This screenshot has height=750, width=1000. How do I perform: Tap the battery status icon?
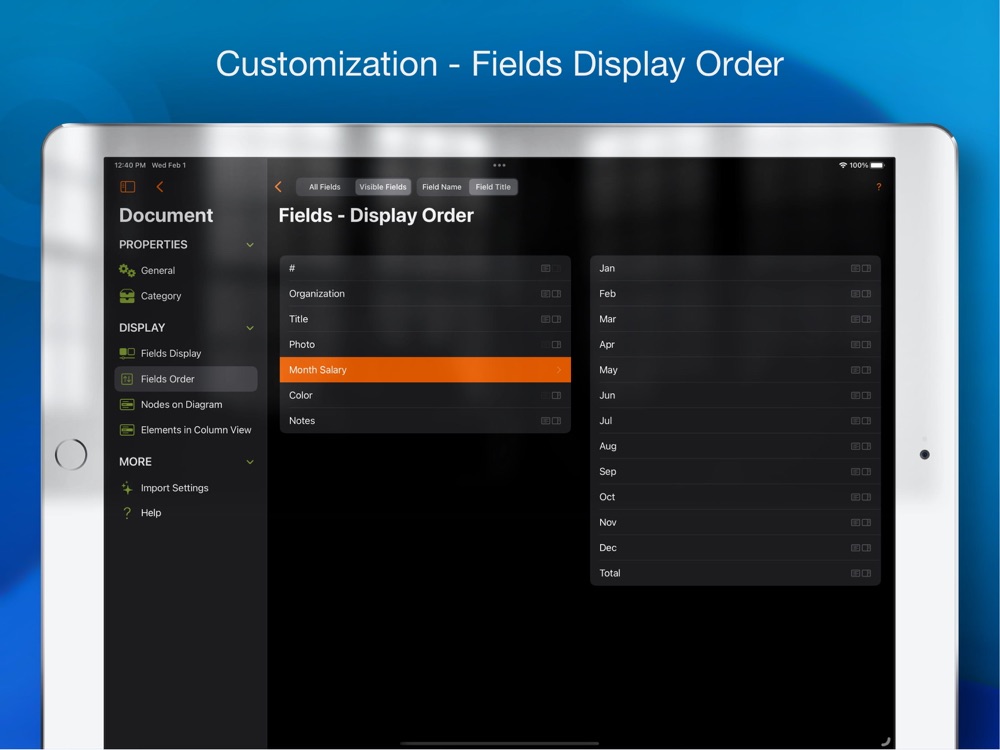click(878, 165)
